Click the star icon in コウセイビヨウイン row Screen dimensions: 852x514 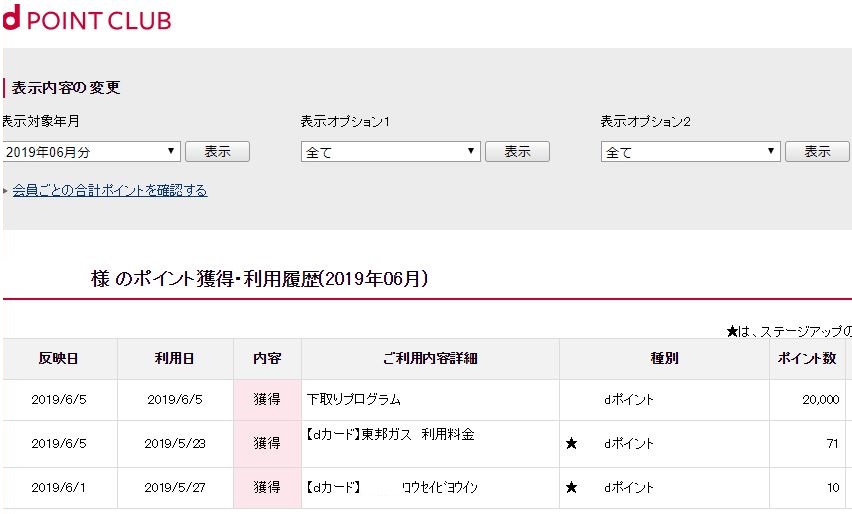coord(571,487)
